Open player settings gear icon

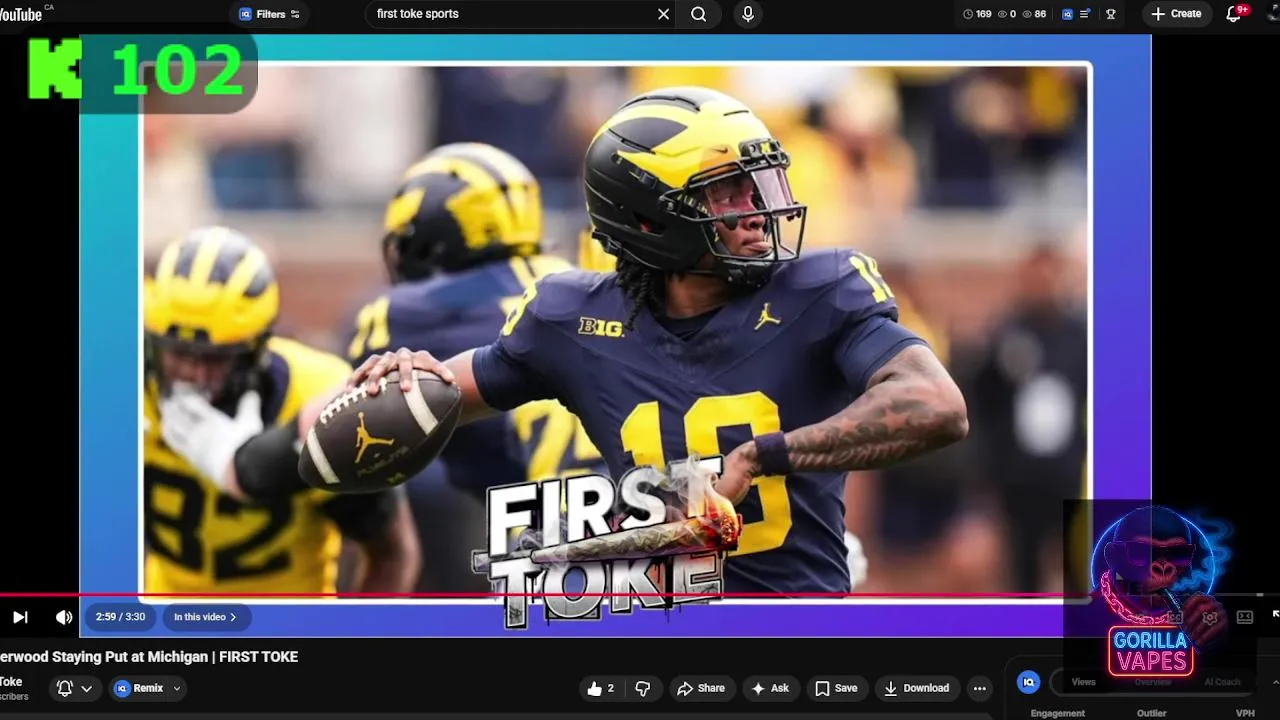coord(1210,617)
